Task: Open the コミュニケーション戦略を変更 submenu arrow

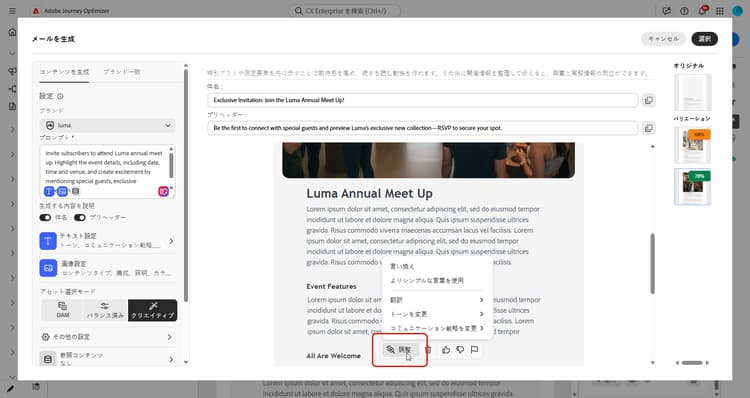Action: pyautogui.click(x=481, y=328)
